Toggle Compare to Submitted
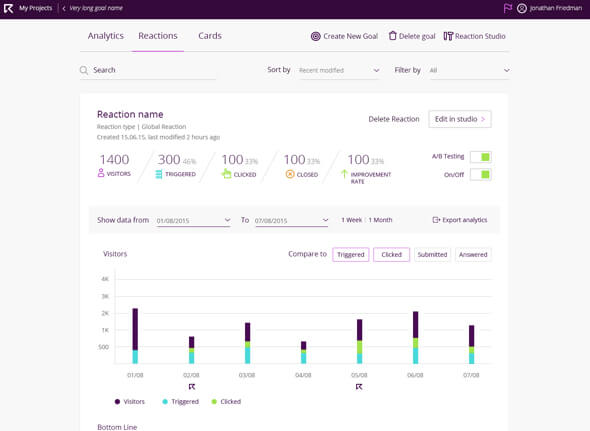The image size is (590, 431). (432, 254)
